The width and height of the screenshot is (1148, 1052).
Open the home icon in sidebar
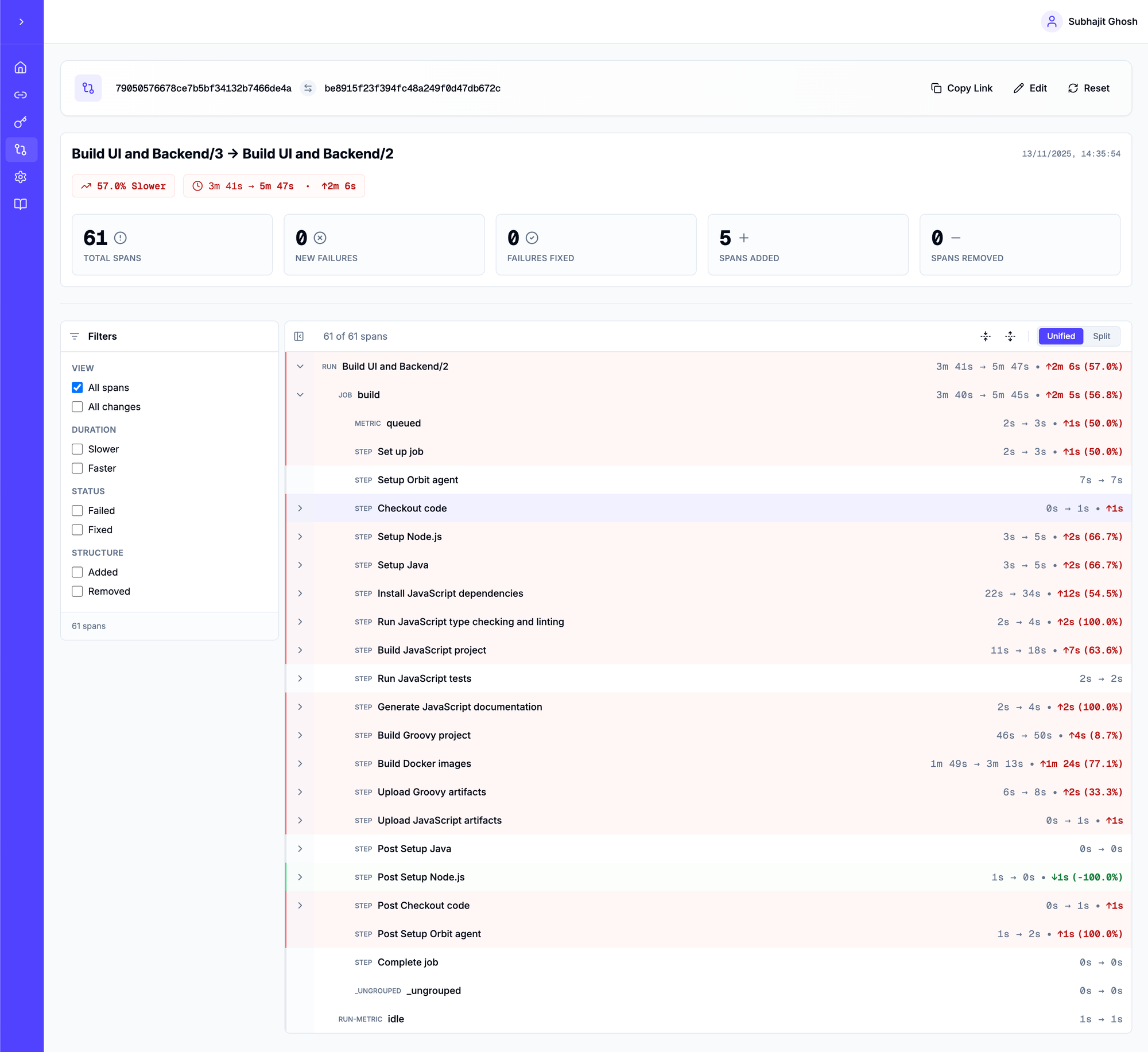tap(21, 68)
